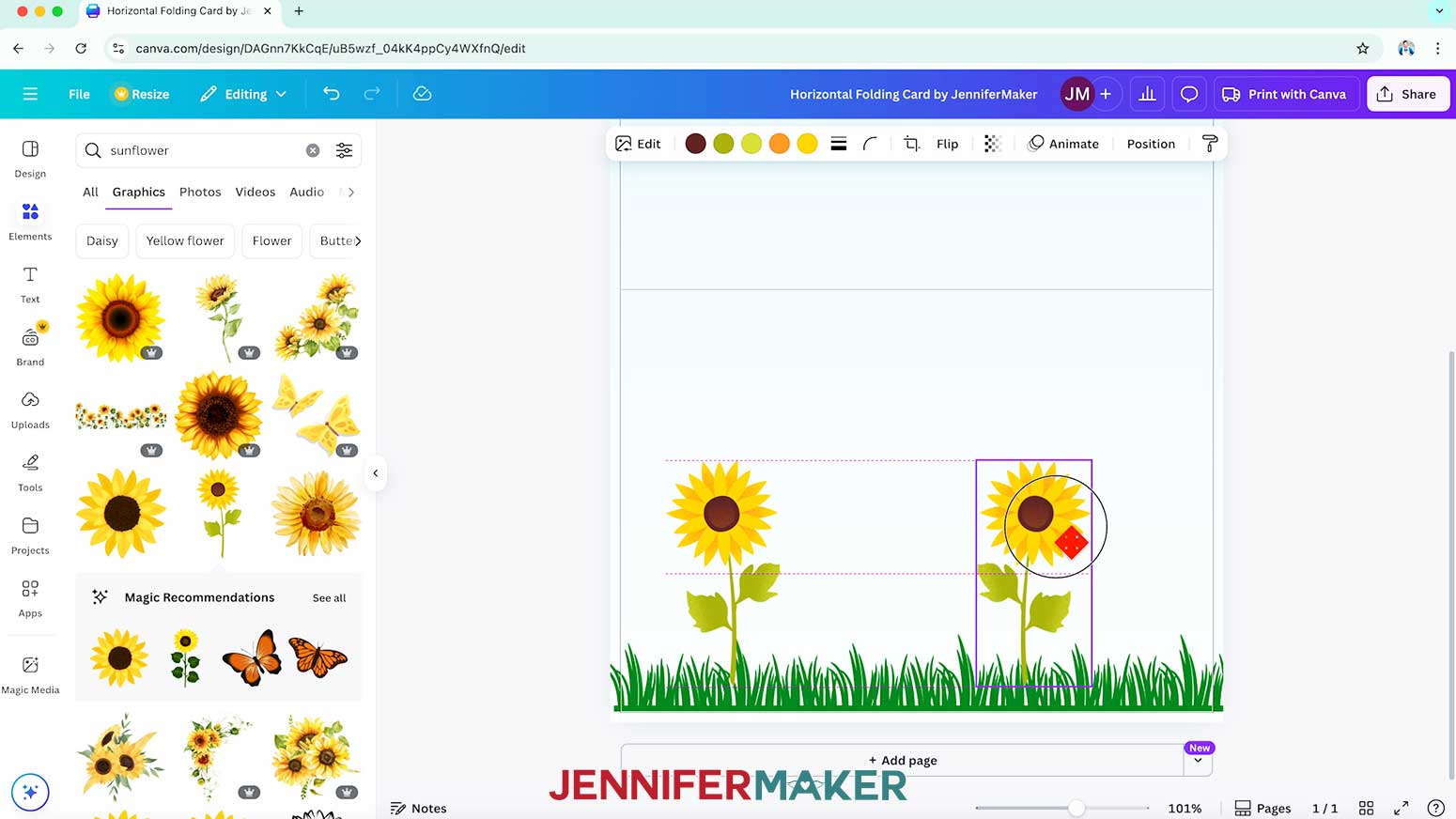Open the Design panel
1456x819 pixels.
(x=30, y=158)
